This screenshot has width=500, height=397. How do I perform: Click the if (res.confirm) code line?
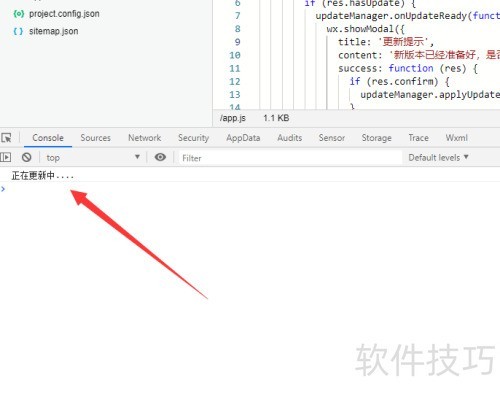click(399, 81)
